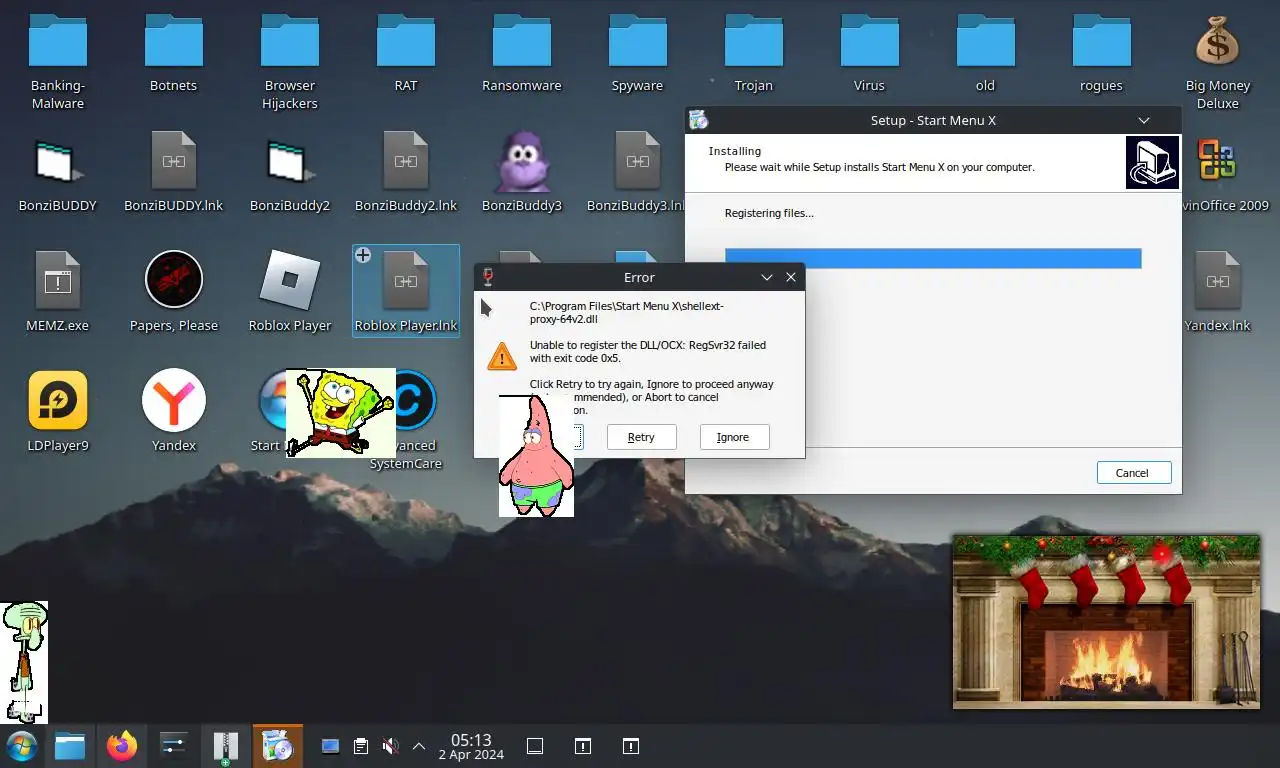Screen dimensions: 1280x768
Task: Open the folder named old
Action: point(986,40)
